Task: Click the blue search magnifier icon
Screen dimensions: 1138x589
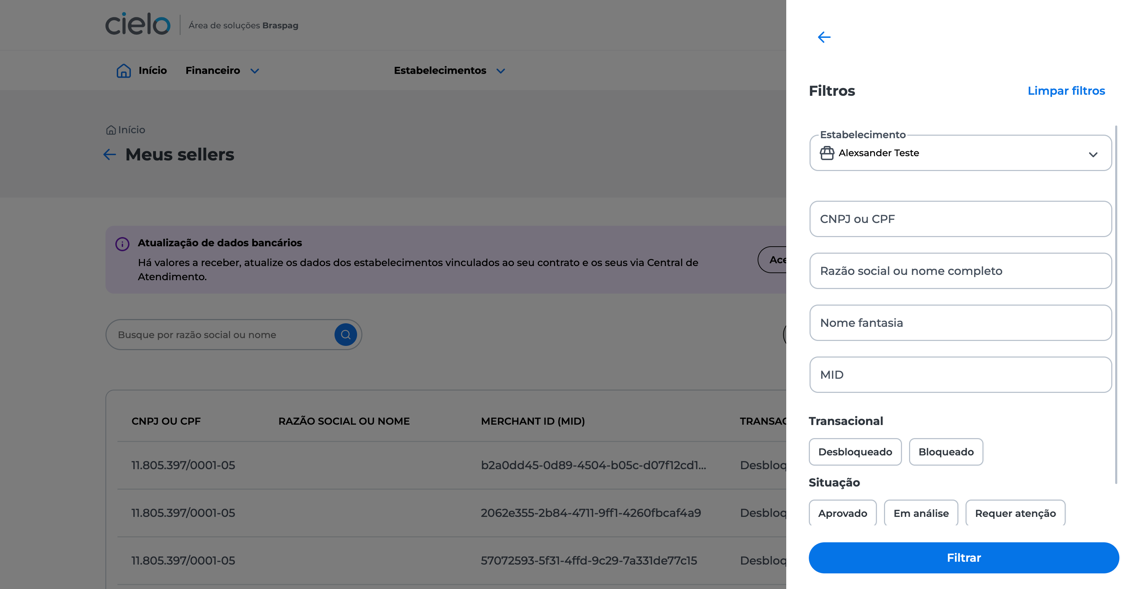Action: 345,334
